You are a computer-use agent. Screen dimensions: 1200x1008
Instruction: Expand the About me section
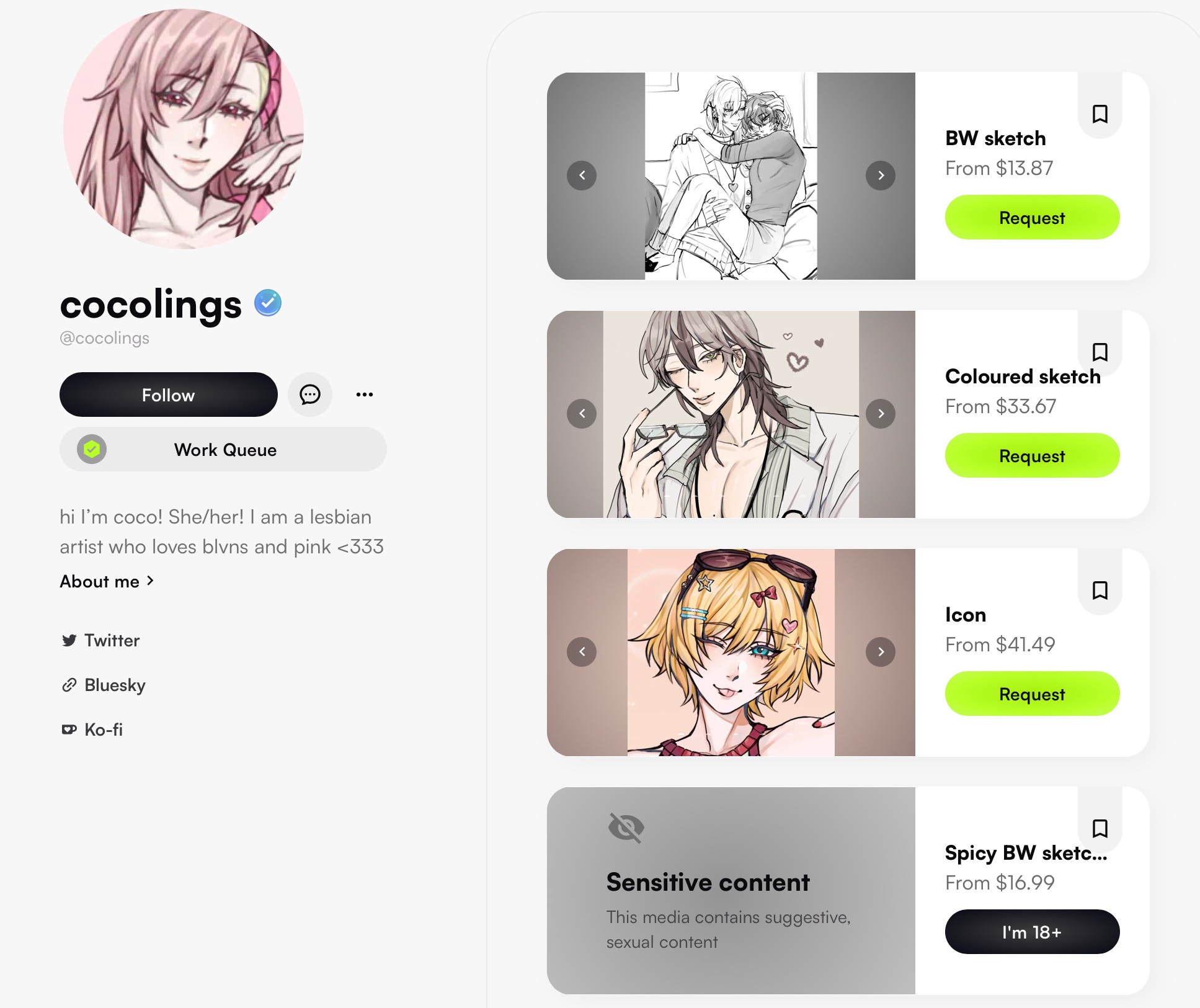point(107,581)
